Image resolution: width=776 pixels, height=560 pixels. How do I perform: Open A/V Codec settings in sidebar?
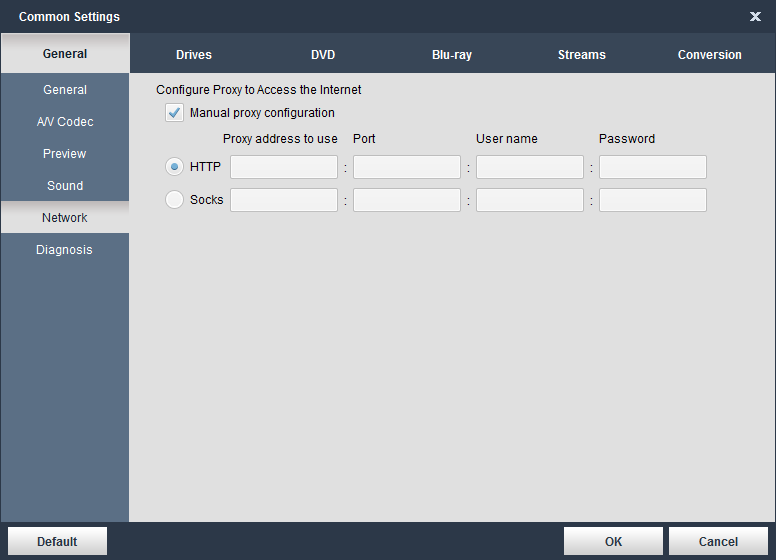coord(65,122)
